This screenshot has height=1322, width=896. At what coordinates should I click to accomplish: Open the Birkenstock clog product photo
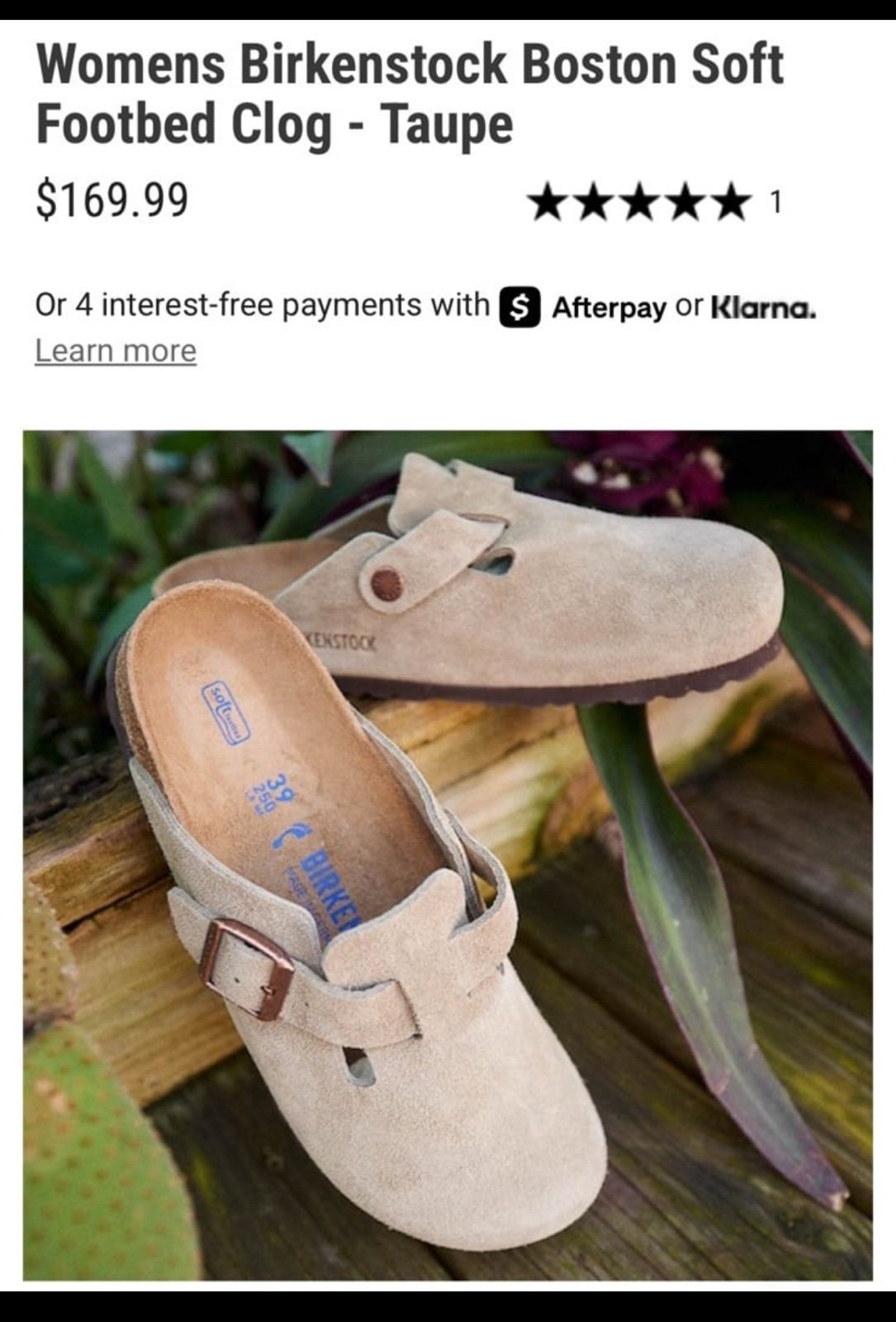448,855
